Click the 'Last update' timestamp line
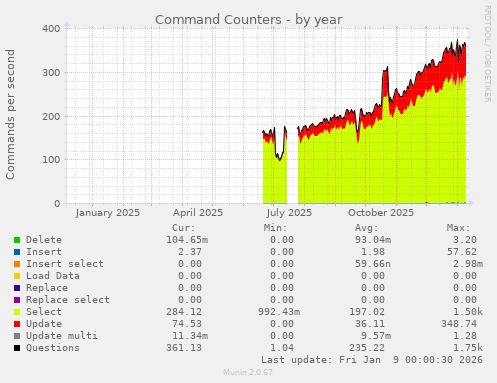This screenshot has height=383, width=497. 372,360
